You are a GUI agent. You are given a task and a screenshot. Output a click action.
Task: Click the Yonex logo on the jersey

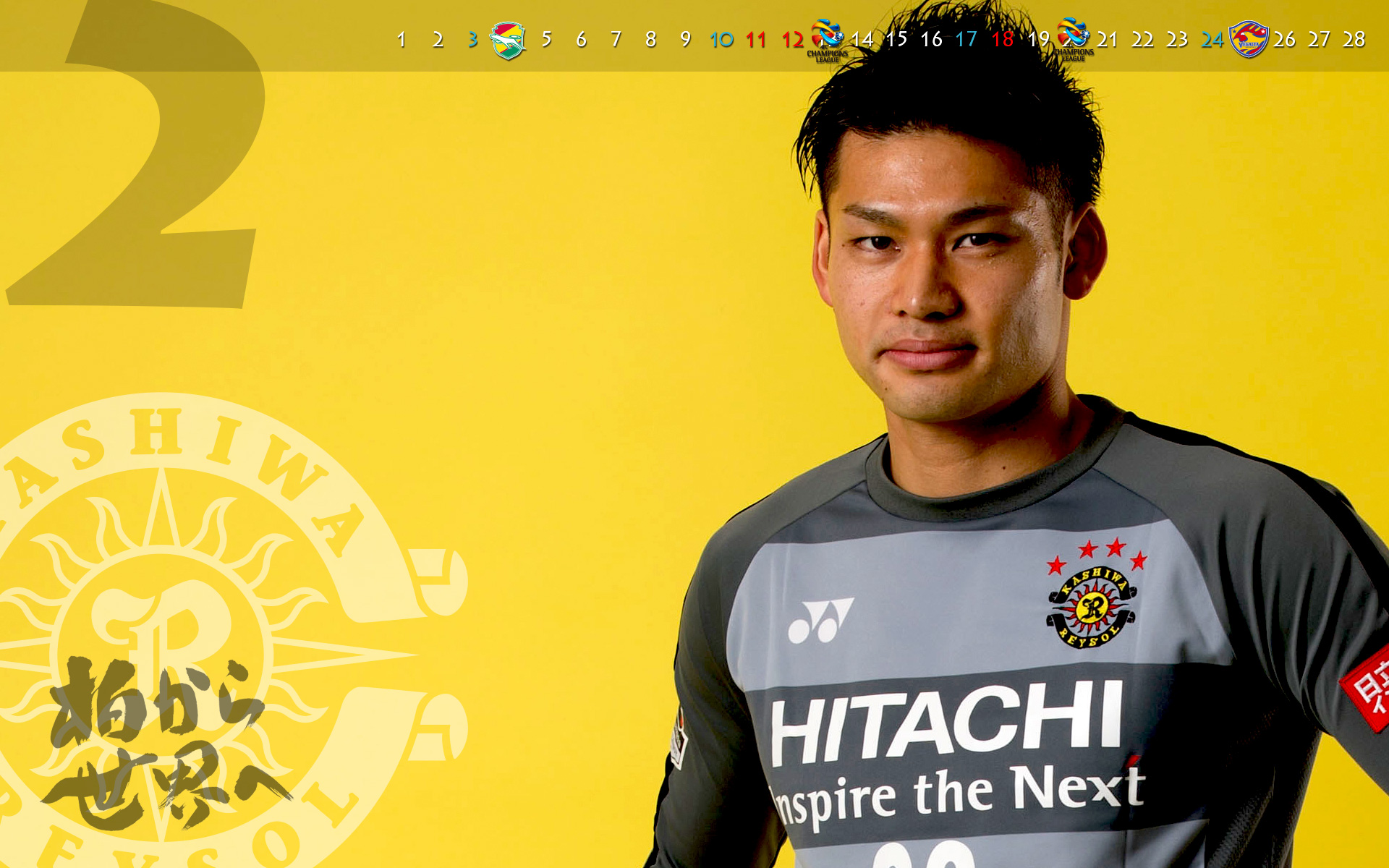tap(820, 621)
